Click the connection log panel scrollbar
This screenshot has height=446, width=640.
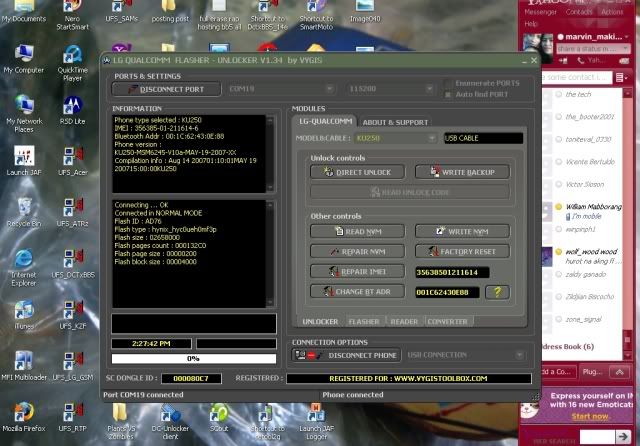click(270, 253)
